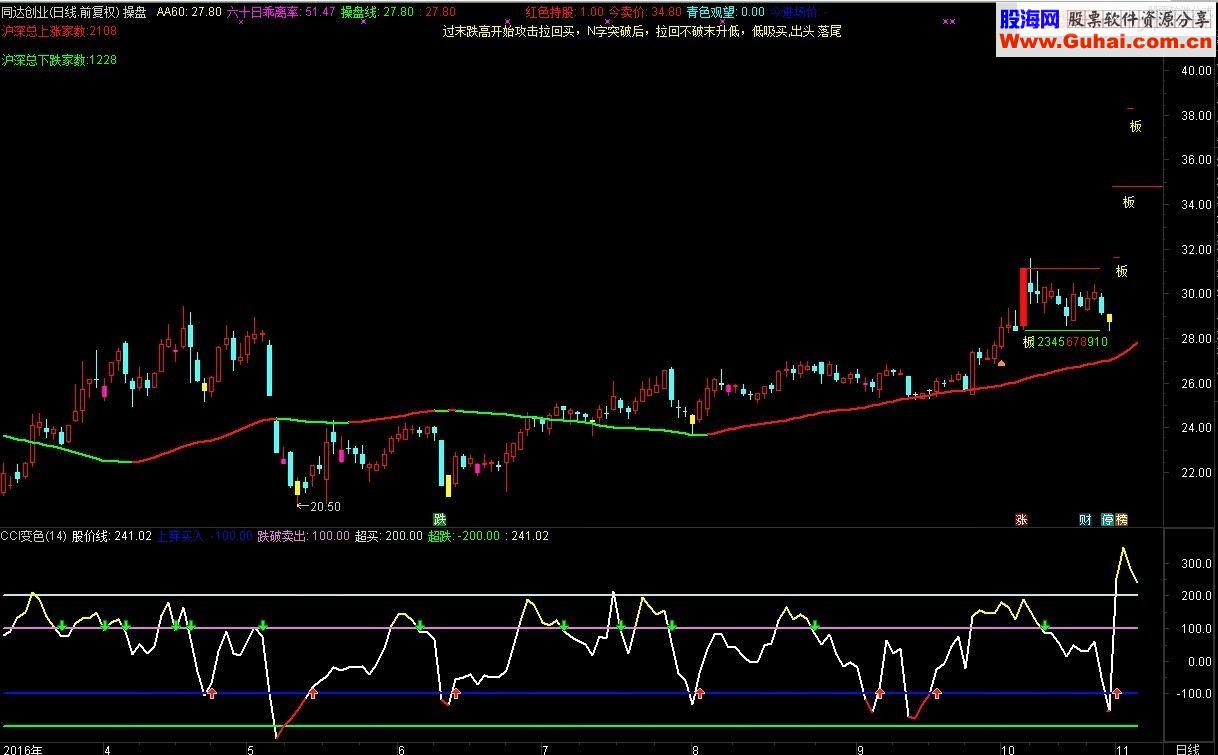Select the 股价线: 241.02 readout

point(112,536)
